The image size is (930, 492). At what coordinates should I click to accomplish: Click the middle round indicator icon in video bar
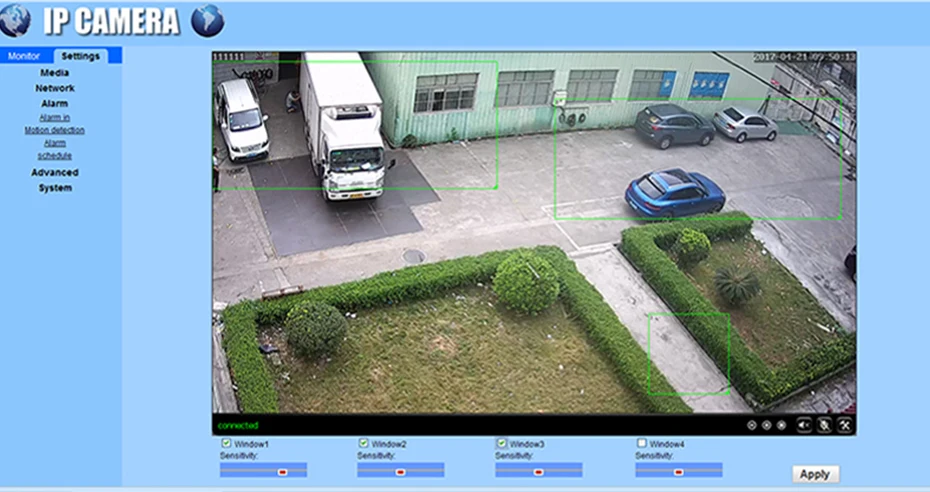[766, 425]
